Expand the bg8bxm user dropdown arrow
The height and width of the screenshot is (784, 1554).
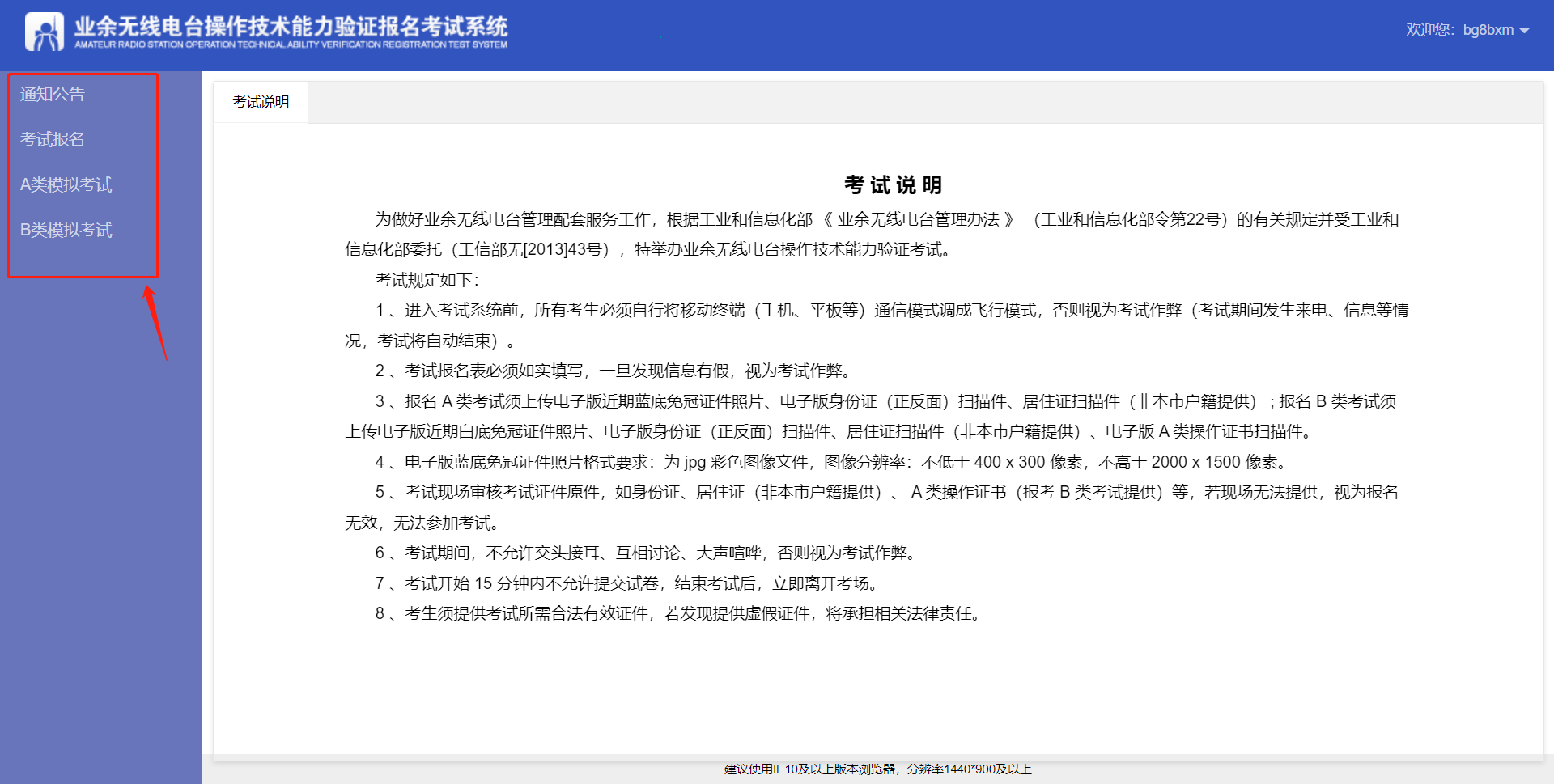(x=1525, y=31)
